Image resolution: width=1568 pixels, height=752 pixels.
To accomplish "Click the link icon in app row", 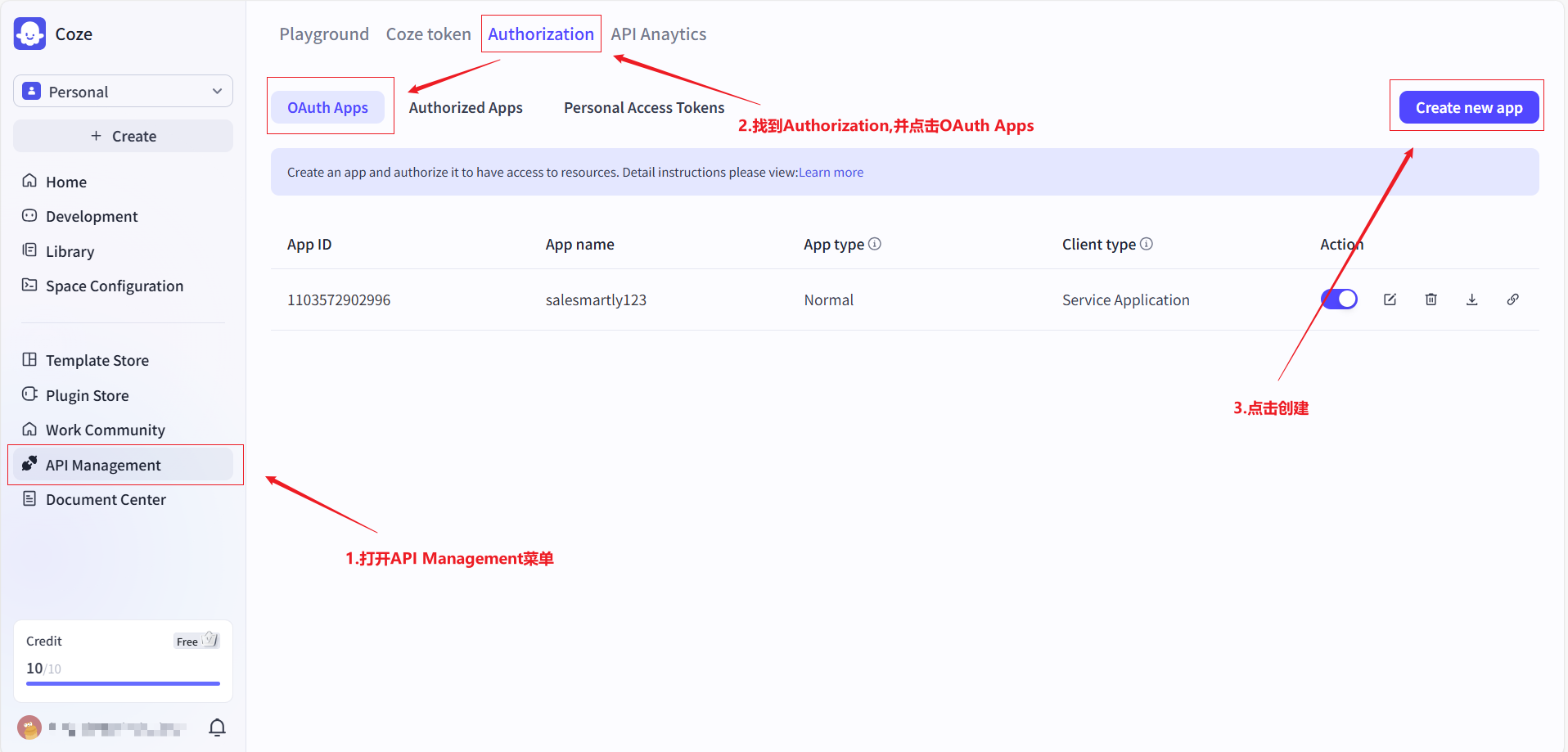I will tap(1512, 299).
